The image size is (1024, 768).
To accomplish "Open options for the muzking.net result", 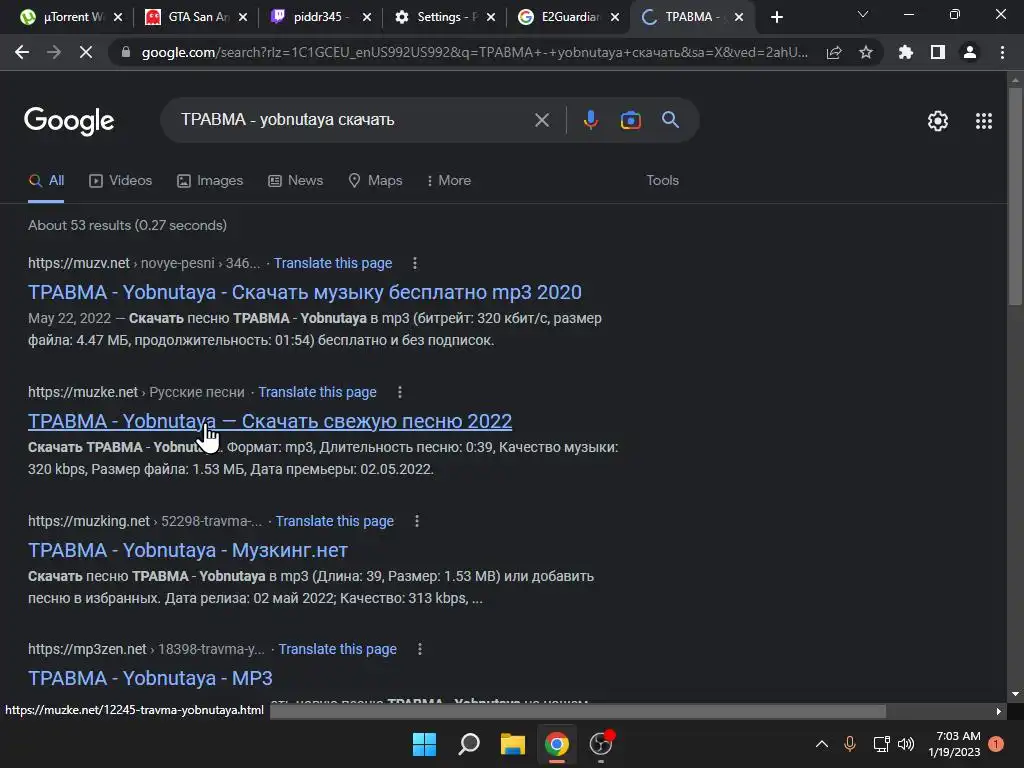I will pos(417,521).
